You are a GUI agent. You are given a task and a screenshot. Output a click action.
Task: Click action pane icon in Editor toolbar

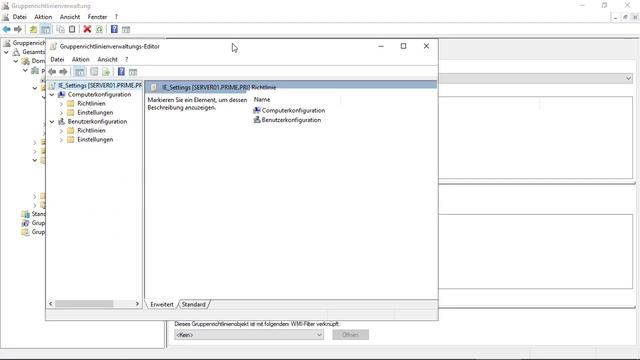[133, 72]
